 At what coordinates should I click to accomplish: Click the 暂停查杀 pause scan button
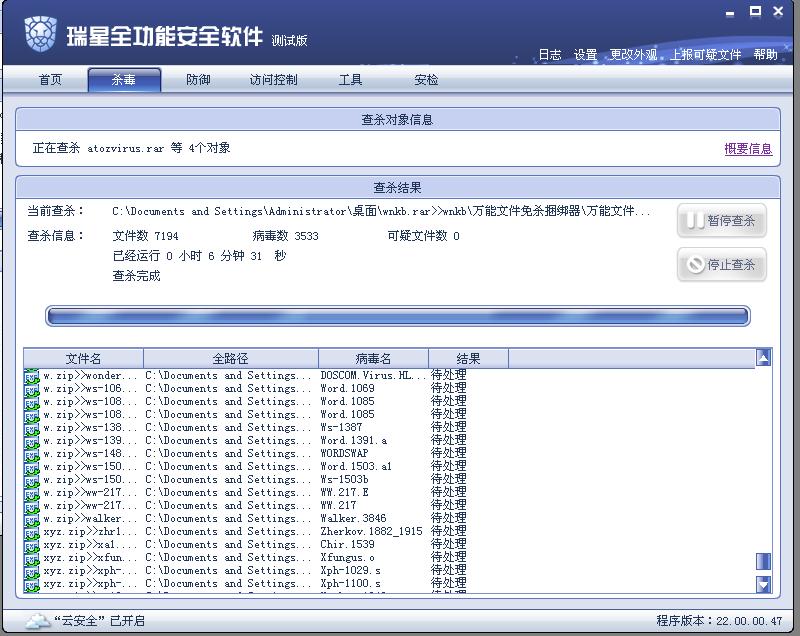721,220
